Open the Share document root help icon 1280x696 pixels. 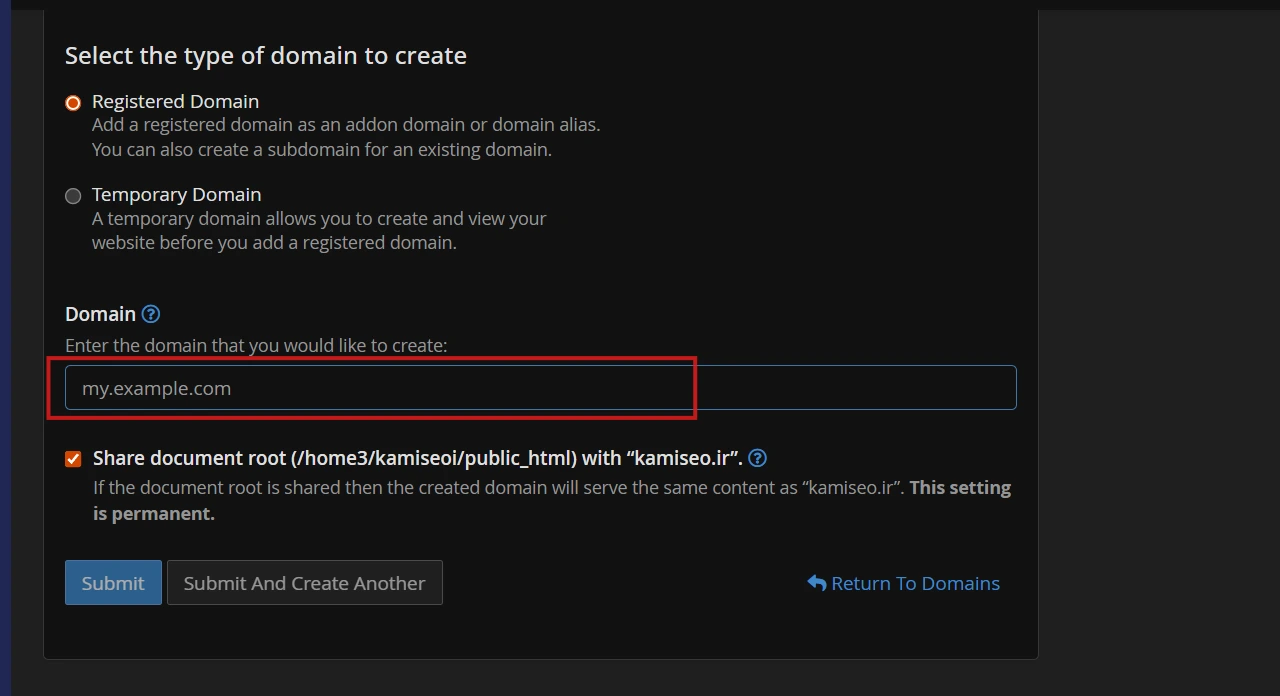click(x=758, y=458)
